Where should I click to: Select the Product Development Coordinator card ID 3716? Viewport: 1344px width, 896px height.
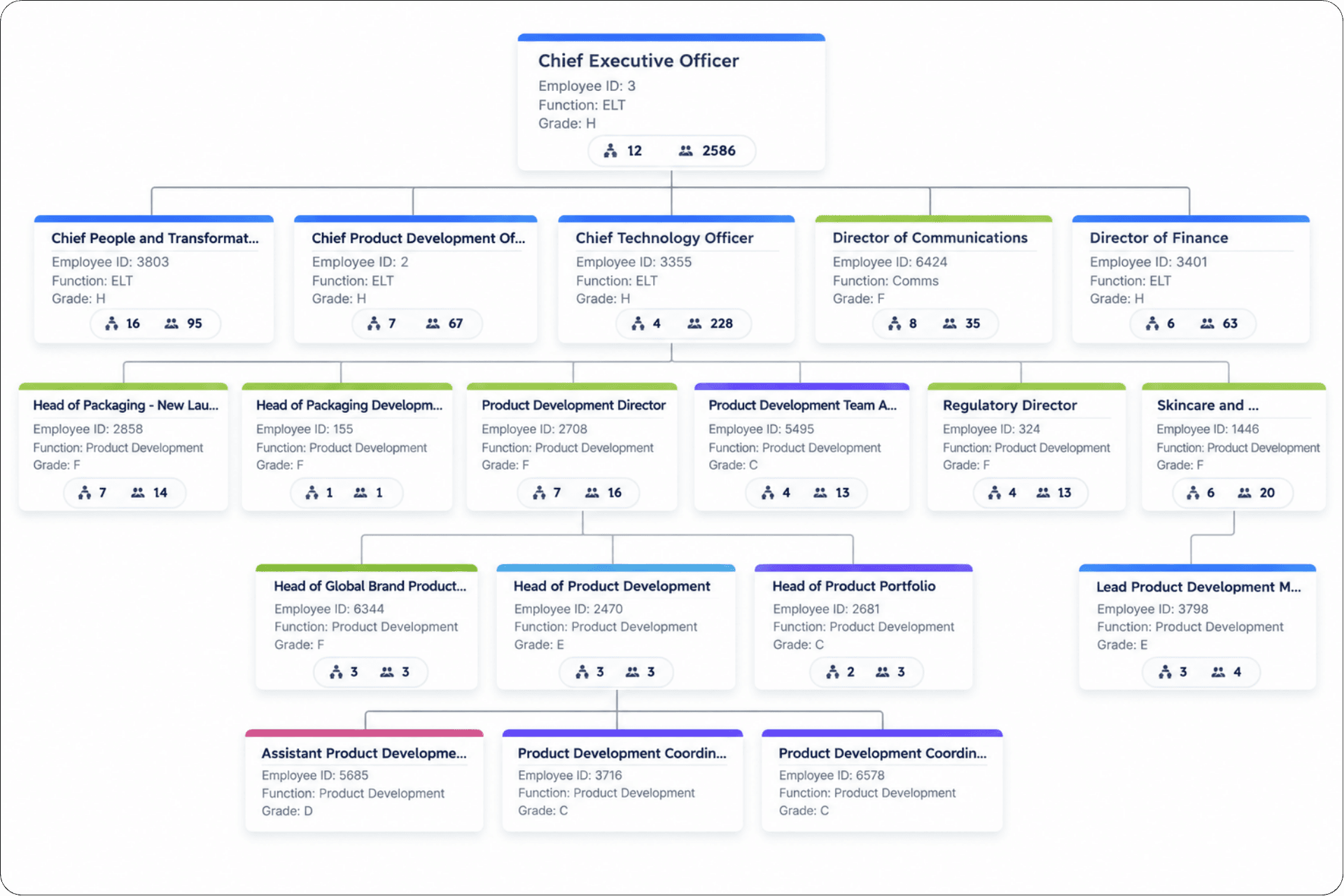click(622, 780)
